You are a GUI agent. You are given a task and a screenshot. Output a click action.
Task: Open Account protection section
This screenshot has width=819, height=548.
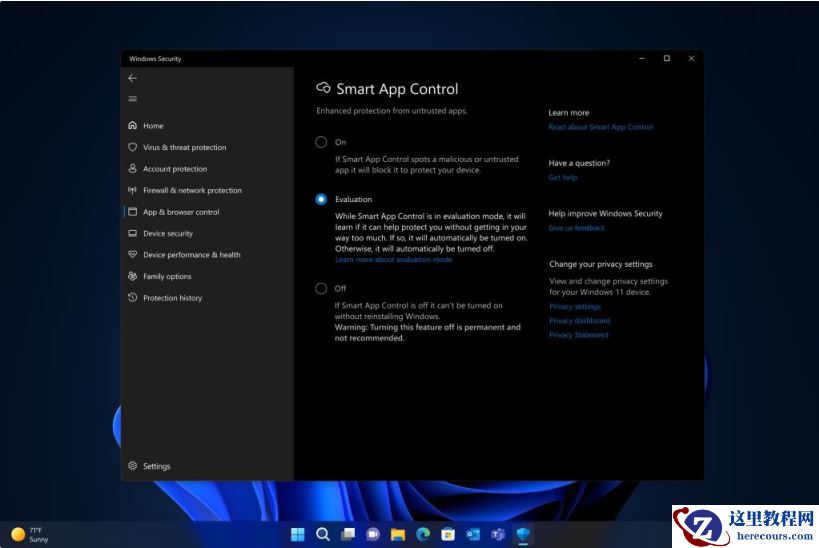pyautogui.click(x=174, y=169)
